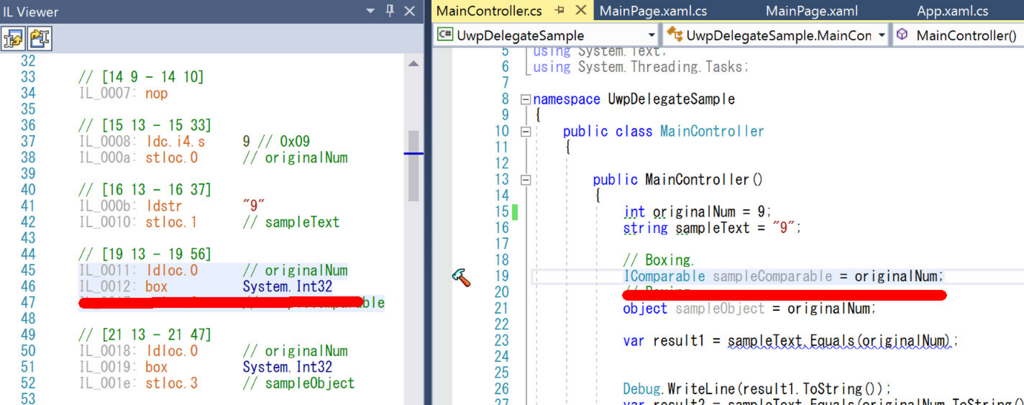
Task: Click the IL Viewer vertical scrollbar thumb
Action: [x=413, y=166]
